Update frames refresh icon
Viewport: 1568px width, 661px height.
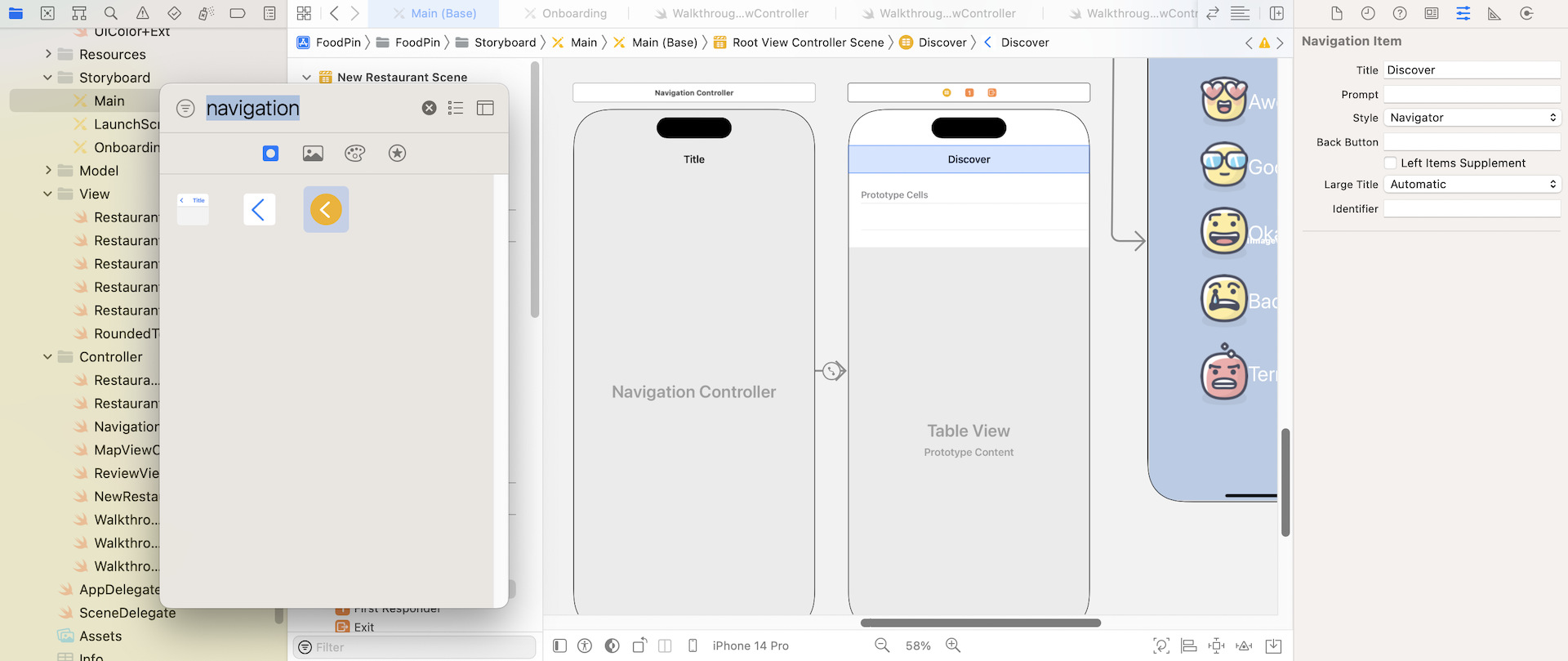[x=1160, y=645]
